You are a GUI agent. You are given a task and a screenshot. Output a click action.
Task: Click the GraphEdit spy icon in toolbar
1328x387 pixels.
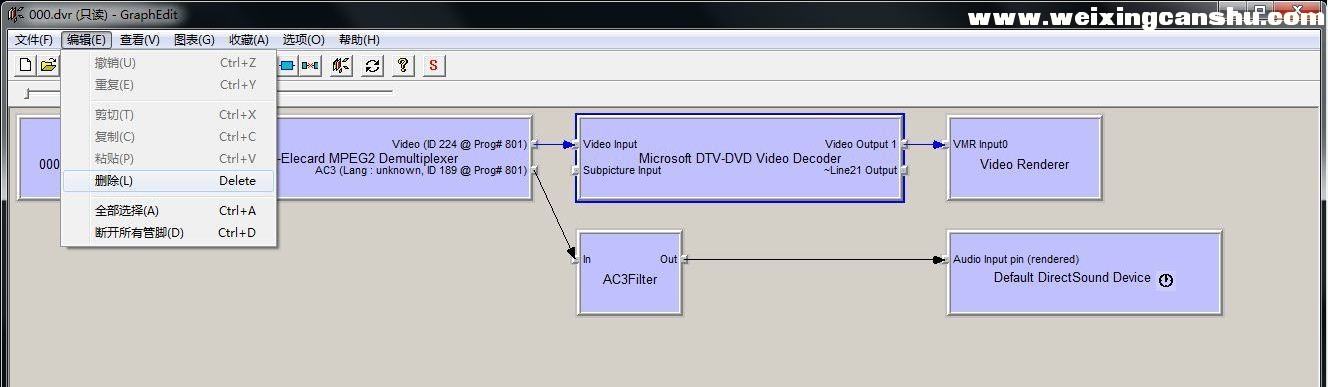pyautogui.click(x=341, y=66)
